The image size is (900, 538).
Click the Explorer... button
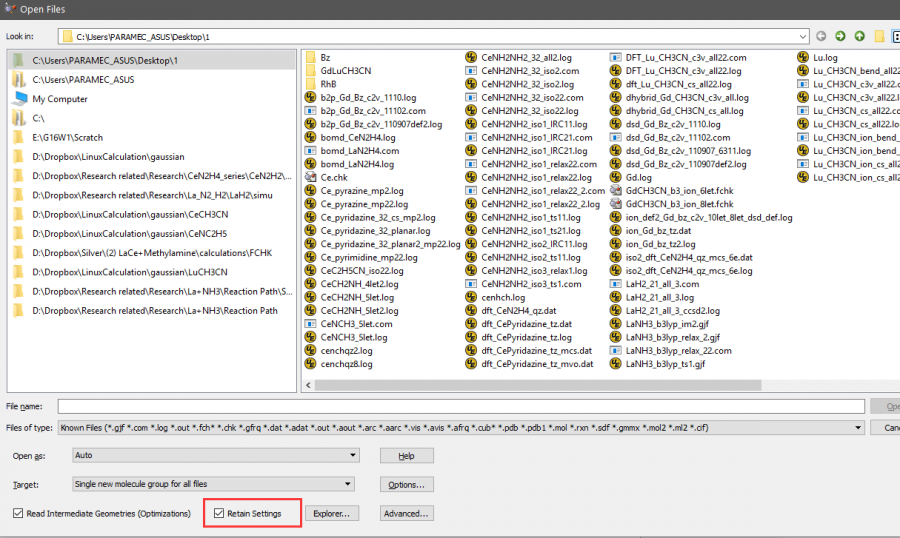pos(332,513)
